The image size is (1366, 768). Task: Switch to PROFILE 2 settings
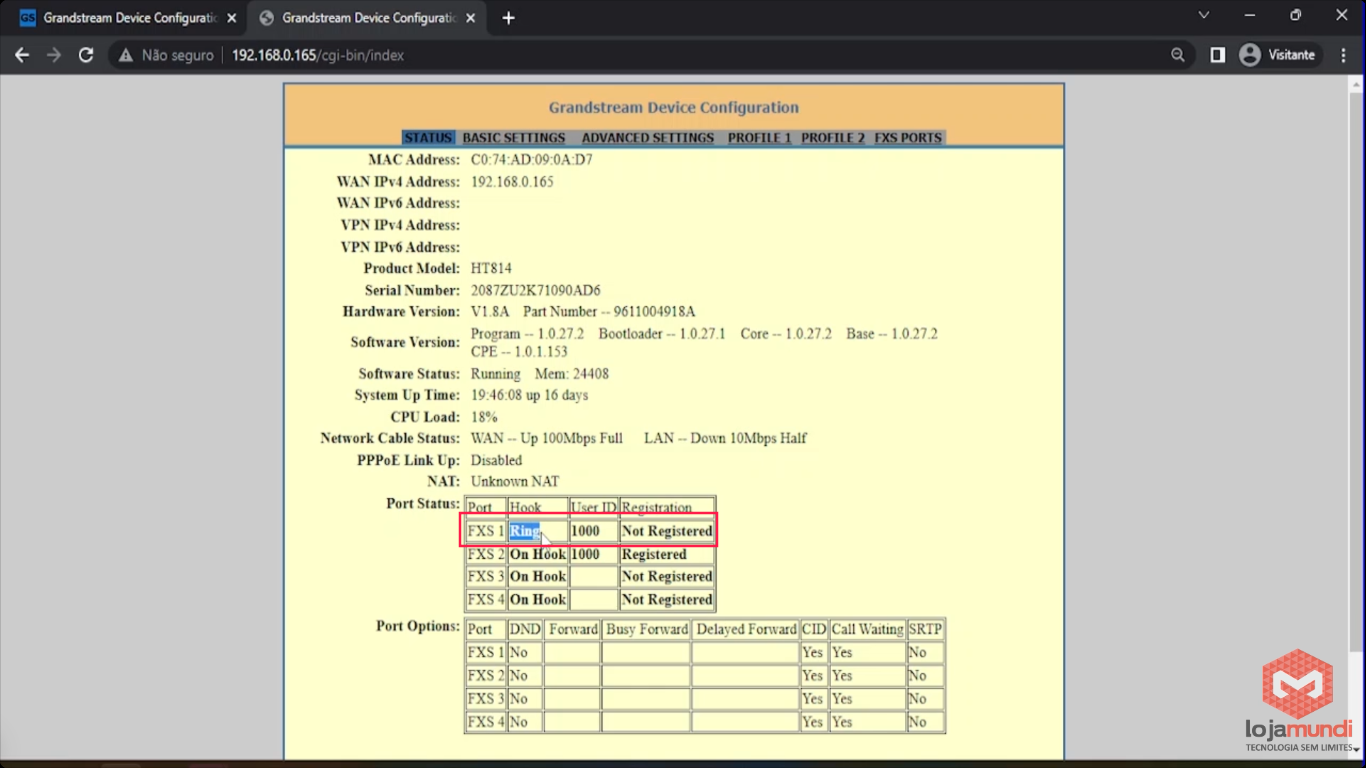(x=833, y=138)
